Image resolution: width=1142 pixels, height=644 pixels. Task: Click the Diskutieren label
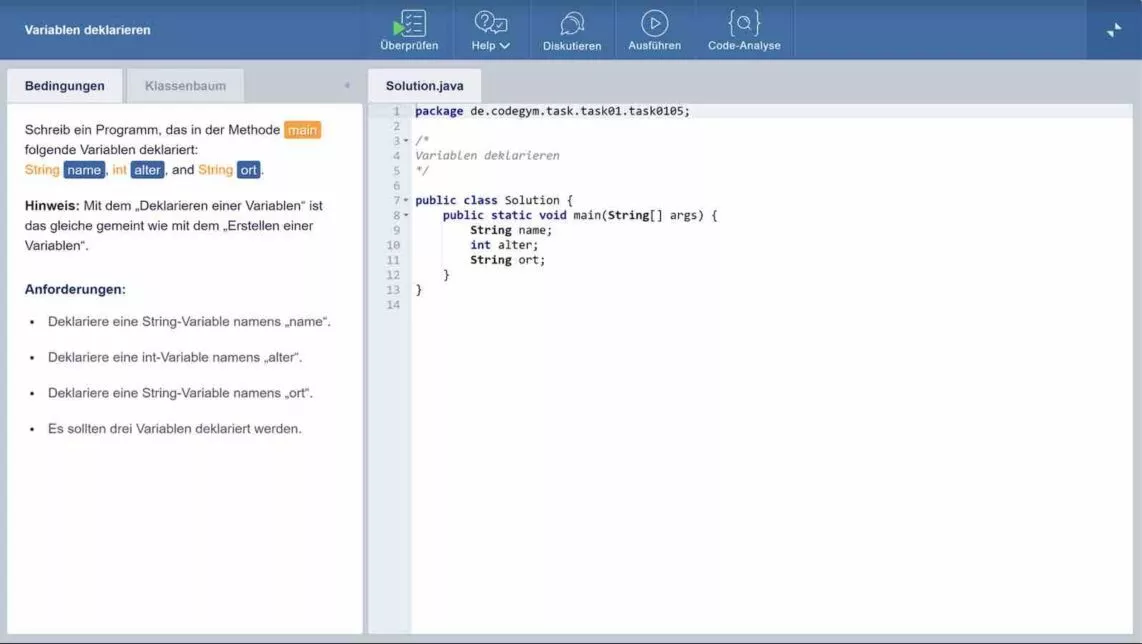(572, 46)
